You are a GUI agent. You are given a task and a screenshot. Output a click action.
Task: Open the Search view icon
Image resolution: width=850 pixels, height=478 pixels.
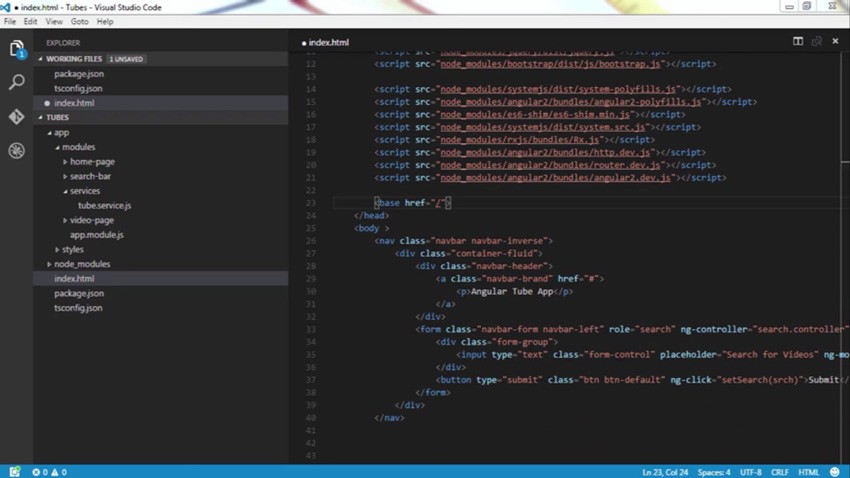click(x=17, y=82)
